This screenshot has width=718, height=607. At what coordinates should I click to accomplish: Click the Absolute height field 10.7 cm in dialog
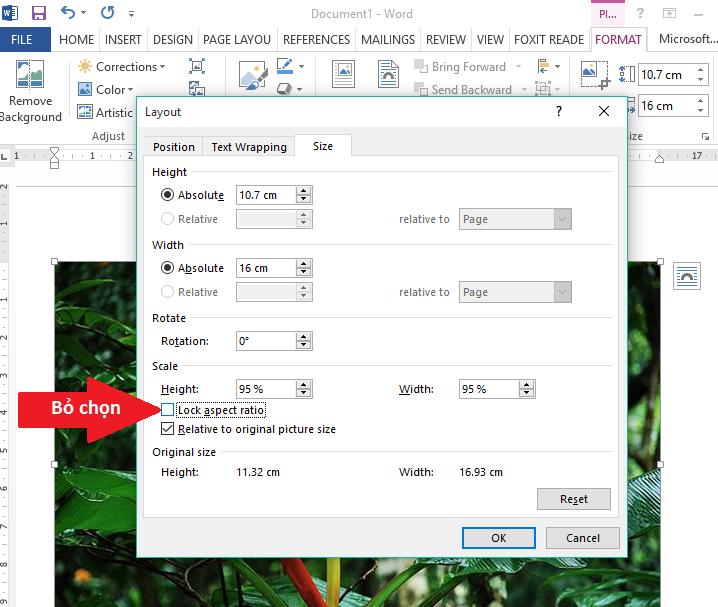tap(266, 195)
